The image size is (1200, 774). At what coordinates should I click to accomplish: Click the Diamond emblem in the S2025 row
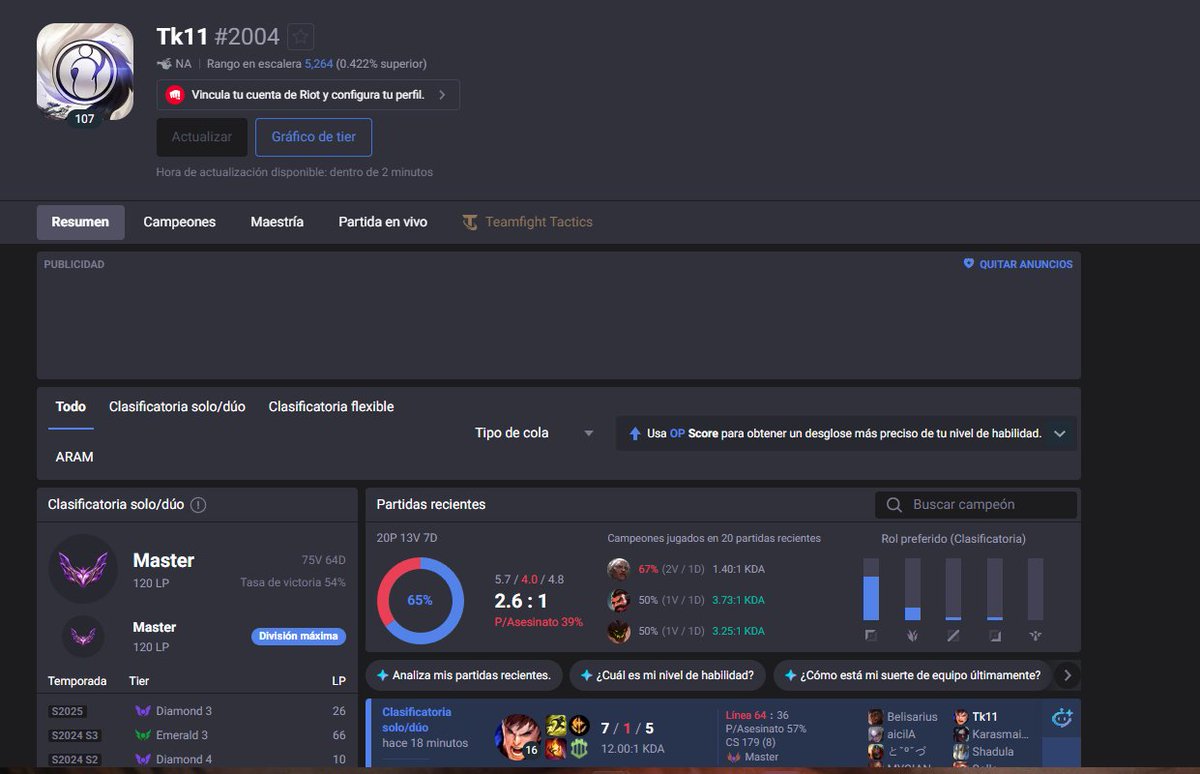[x=142, y=711]
